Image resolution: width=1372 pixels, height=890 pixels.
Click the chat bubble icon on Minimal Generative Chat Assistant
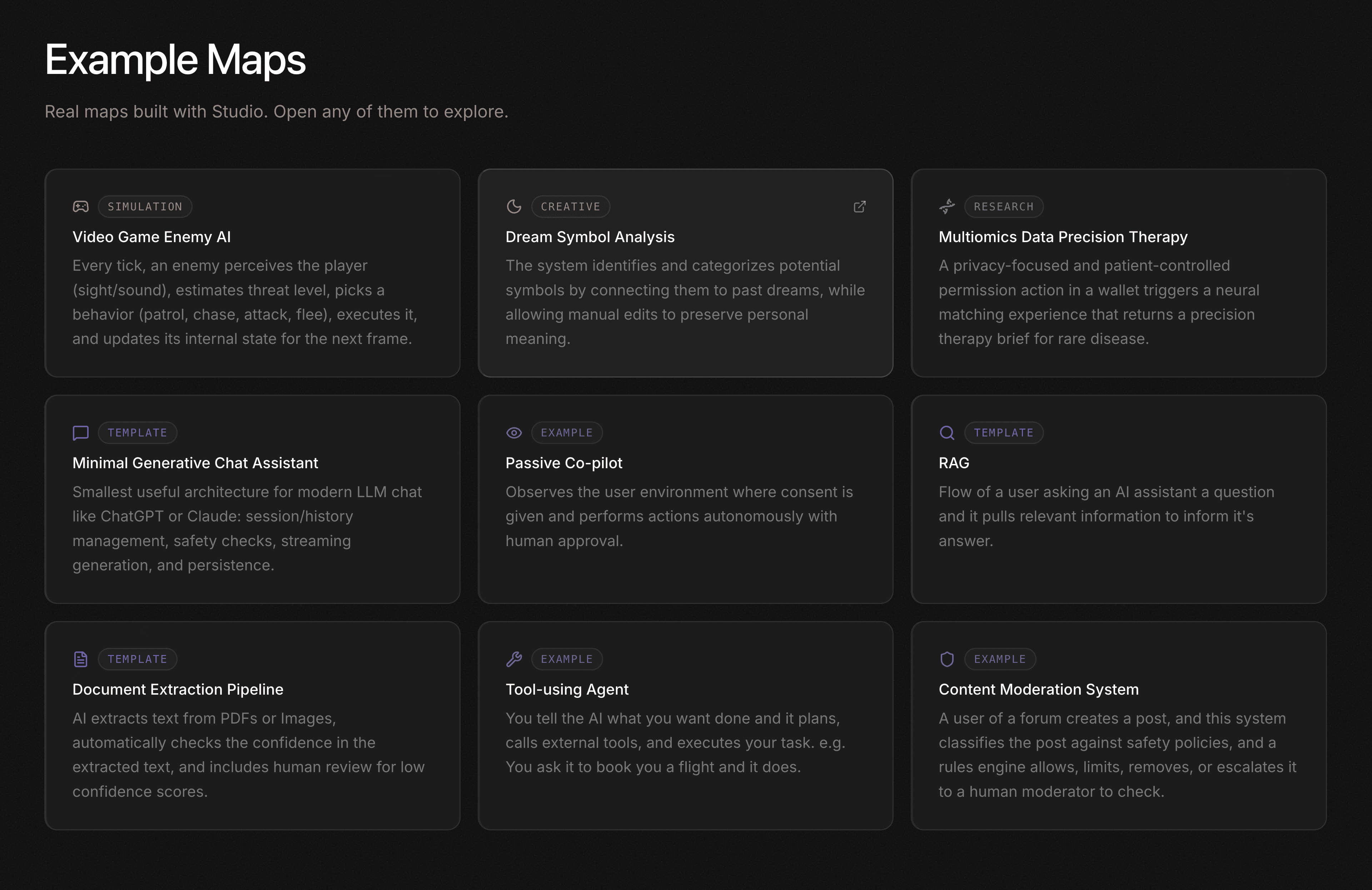[x=81, y=433]
